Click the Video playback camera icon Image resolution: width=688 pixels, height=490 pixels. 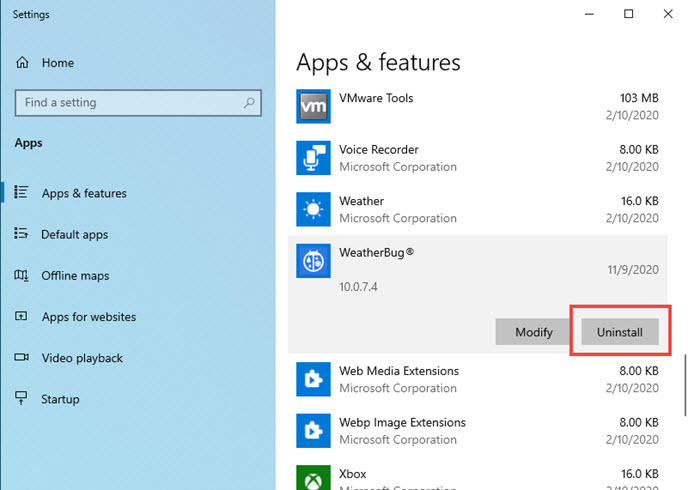tap(21, 357)
